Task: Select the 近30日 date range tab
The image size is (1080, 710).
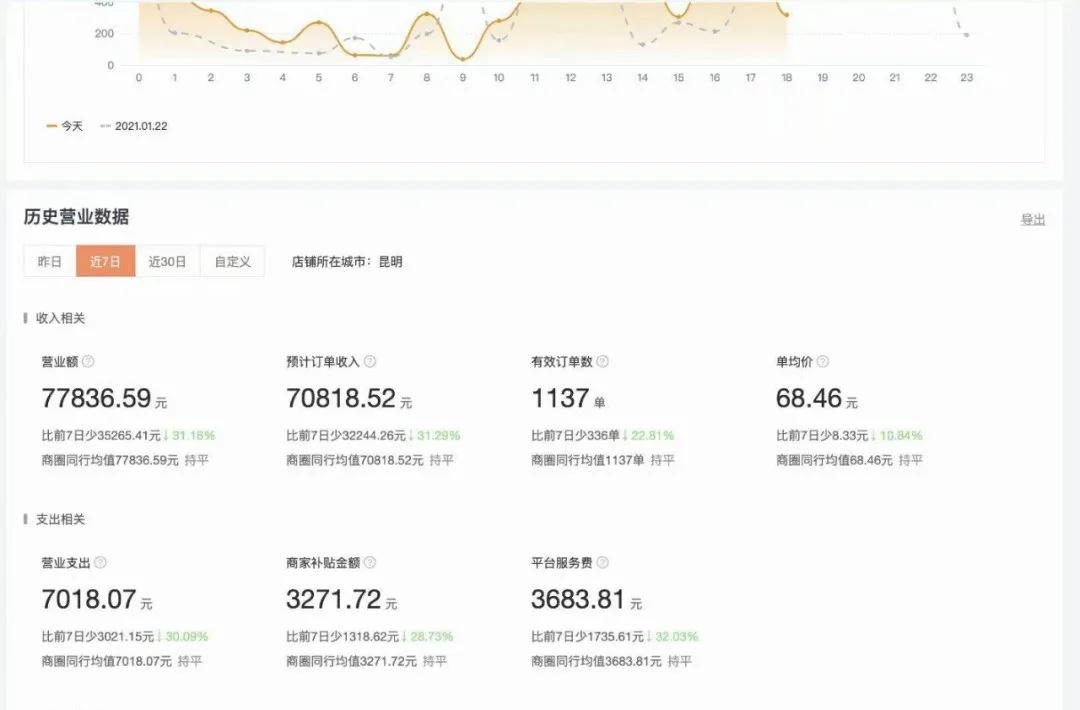Action: pos(166,260)
